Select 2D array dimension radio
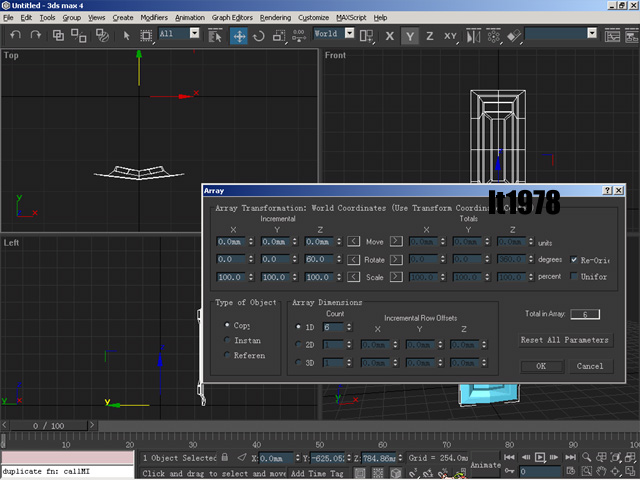The height and width of the screenshot is (480, 640). pyautogui.click(x=298, y=344)
